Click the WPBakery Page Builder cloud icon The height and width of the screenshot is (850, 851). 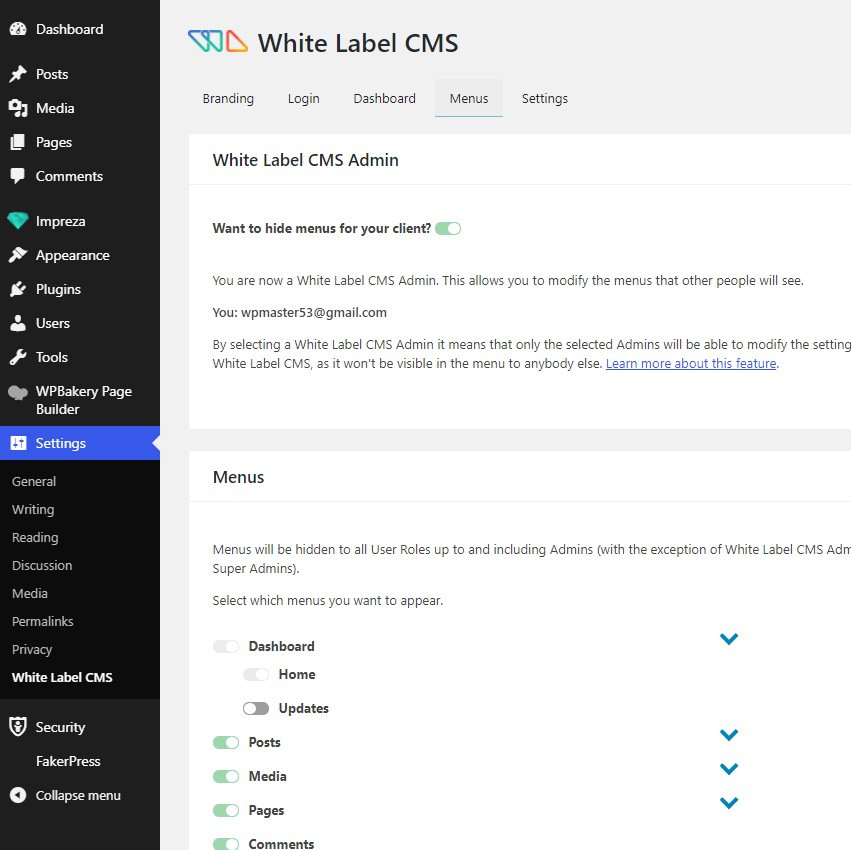(18, 392)
